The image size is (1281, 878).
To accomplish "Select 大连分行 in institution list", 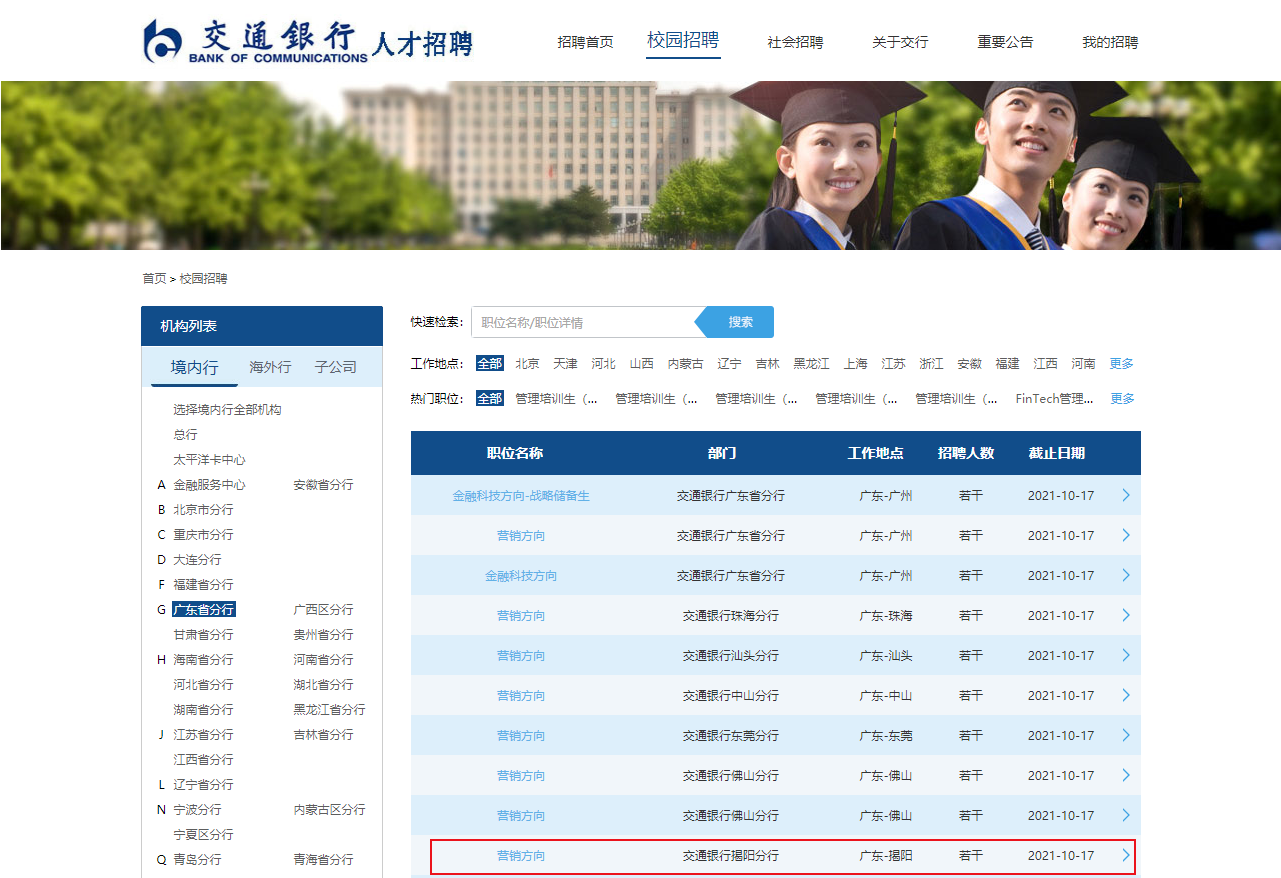I will click(x=197, y=560).
